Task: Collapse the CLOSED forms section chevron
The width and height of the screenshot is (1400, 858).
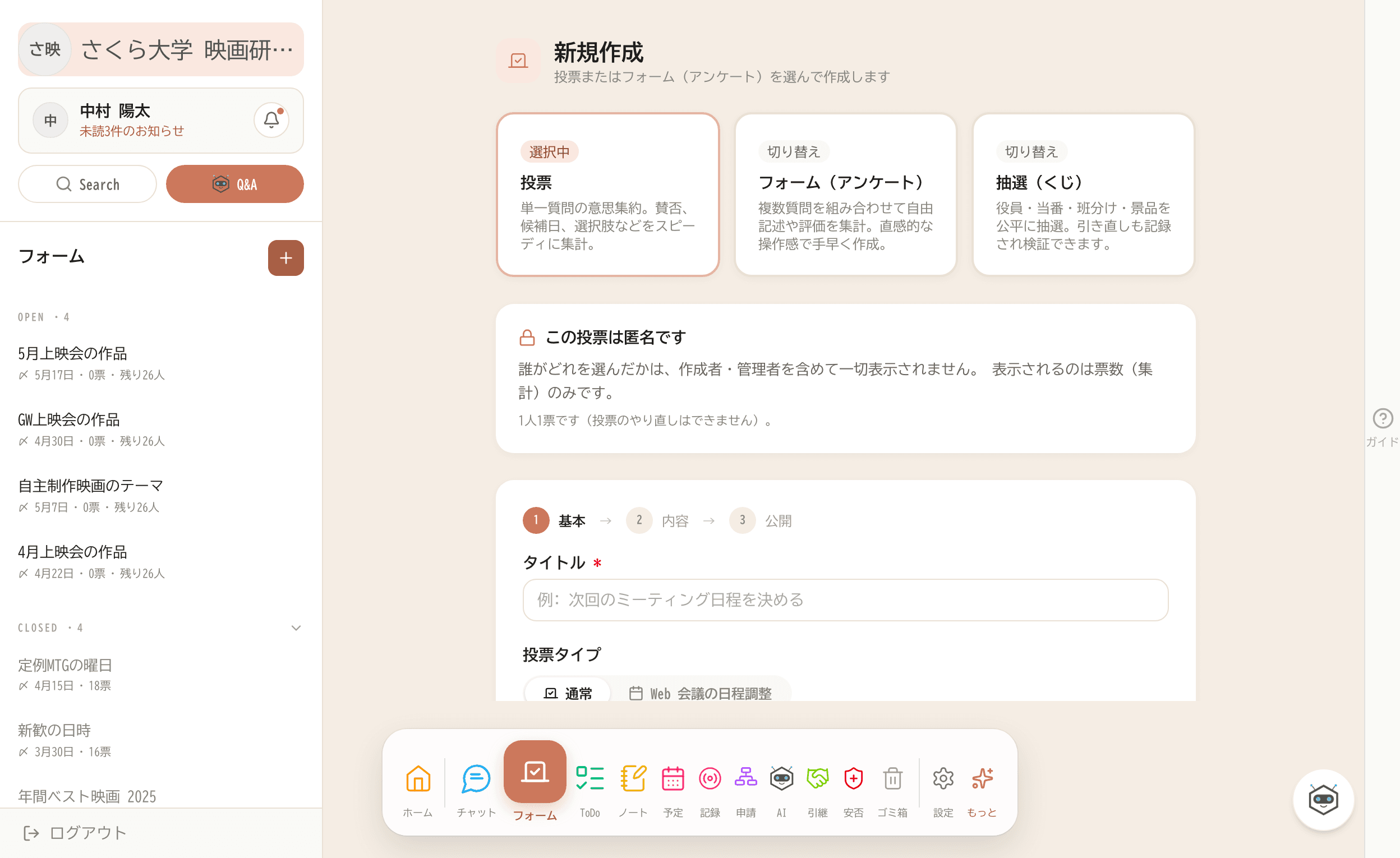Action: tap(296, 628)
